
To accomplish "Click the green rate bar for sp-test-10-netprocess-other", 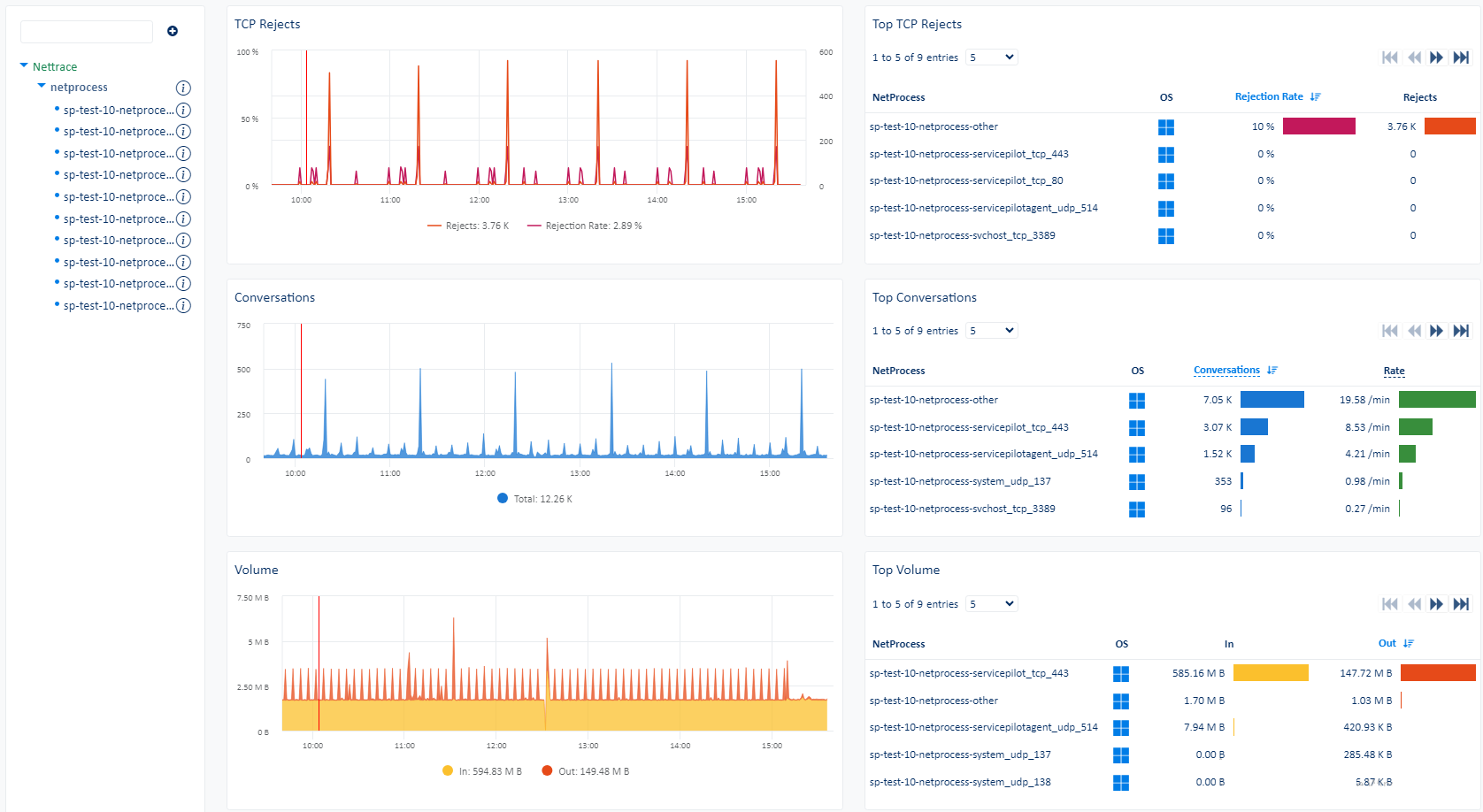I will coord(1436,400).
